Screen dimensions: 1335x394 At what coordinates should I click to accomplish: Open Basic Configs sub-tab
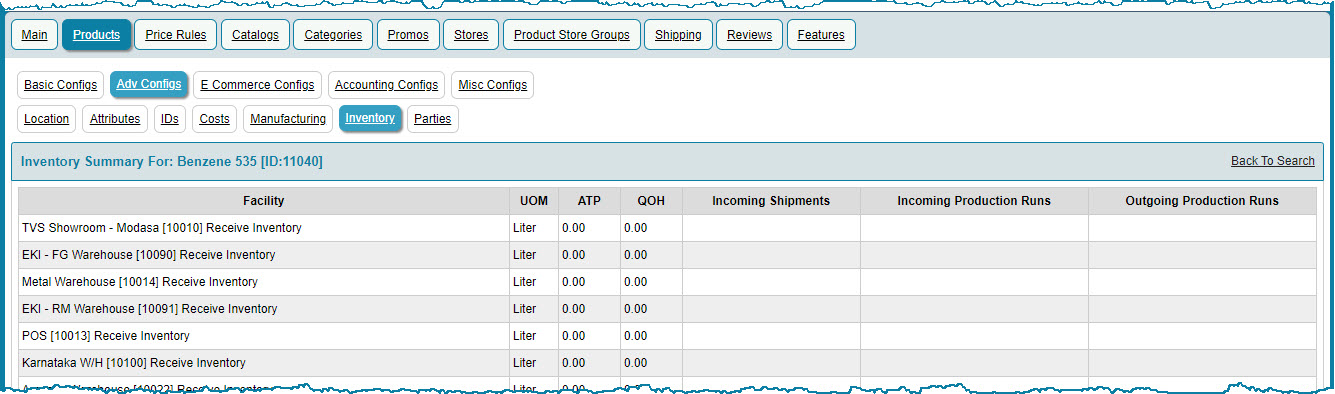point(61,85)
